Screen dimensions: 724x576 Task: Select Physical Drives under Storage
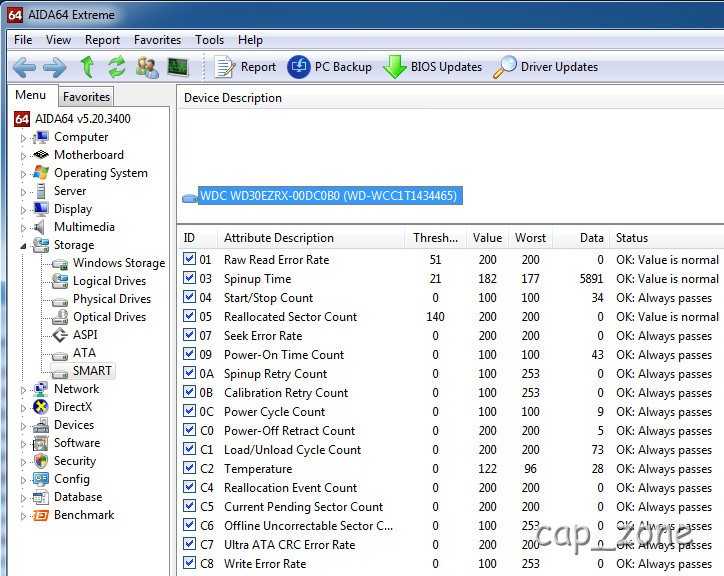(112, 299)
